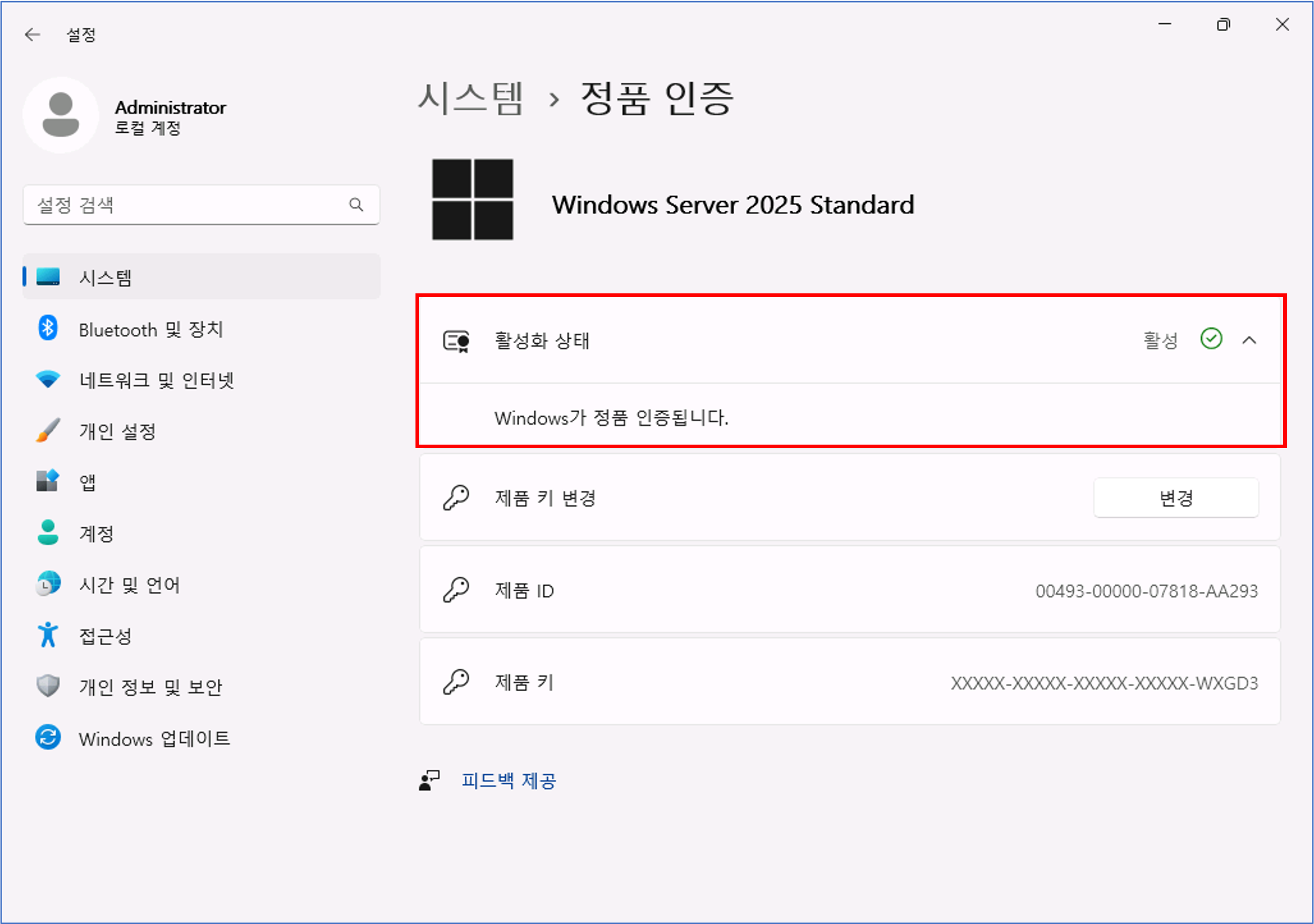The width and height of the screenshot is (1314, 924).
Task: Open the 앱 settings category
Action: click(x=87, y=482)
